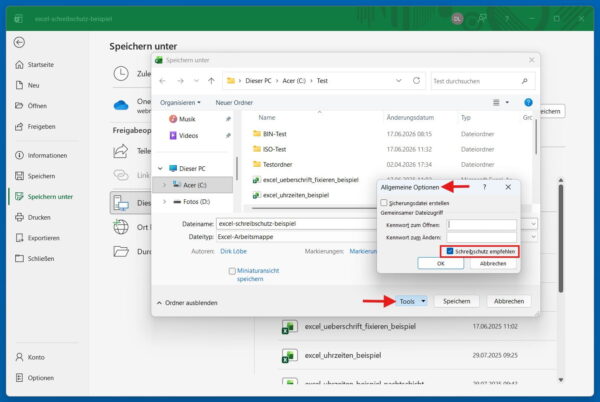Select the Dieser PC location icon

point(121,203)
